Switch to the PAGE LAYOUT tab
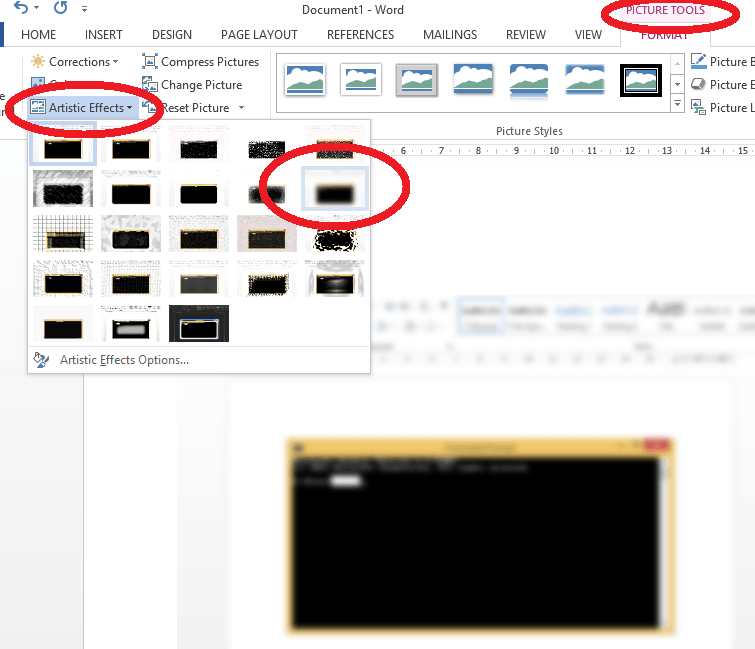The image size is (755, 649). [x=259, y=35]
